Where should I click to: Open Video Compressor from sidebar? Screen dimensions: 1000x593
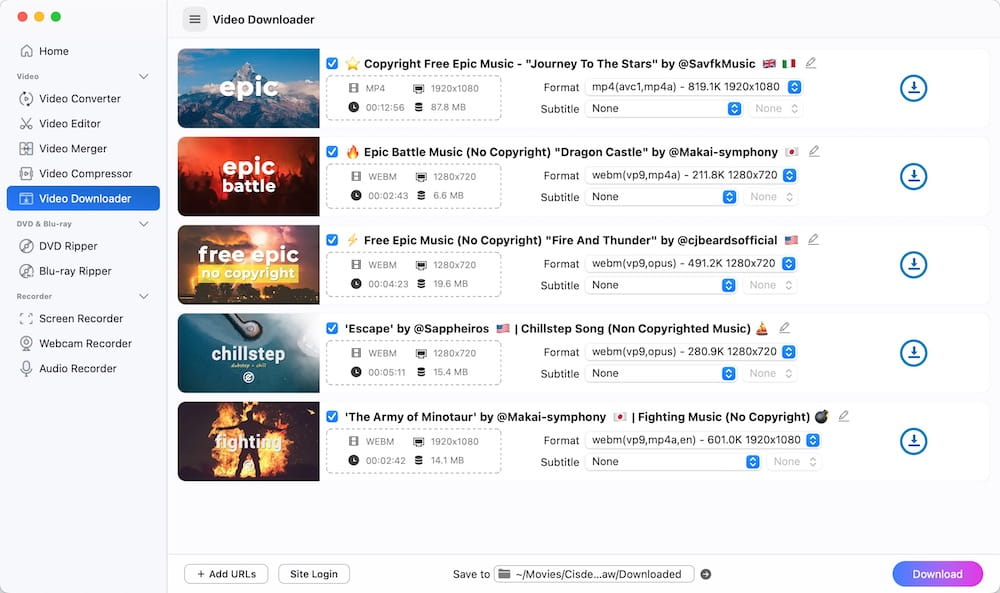(x=83, y=173)
